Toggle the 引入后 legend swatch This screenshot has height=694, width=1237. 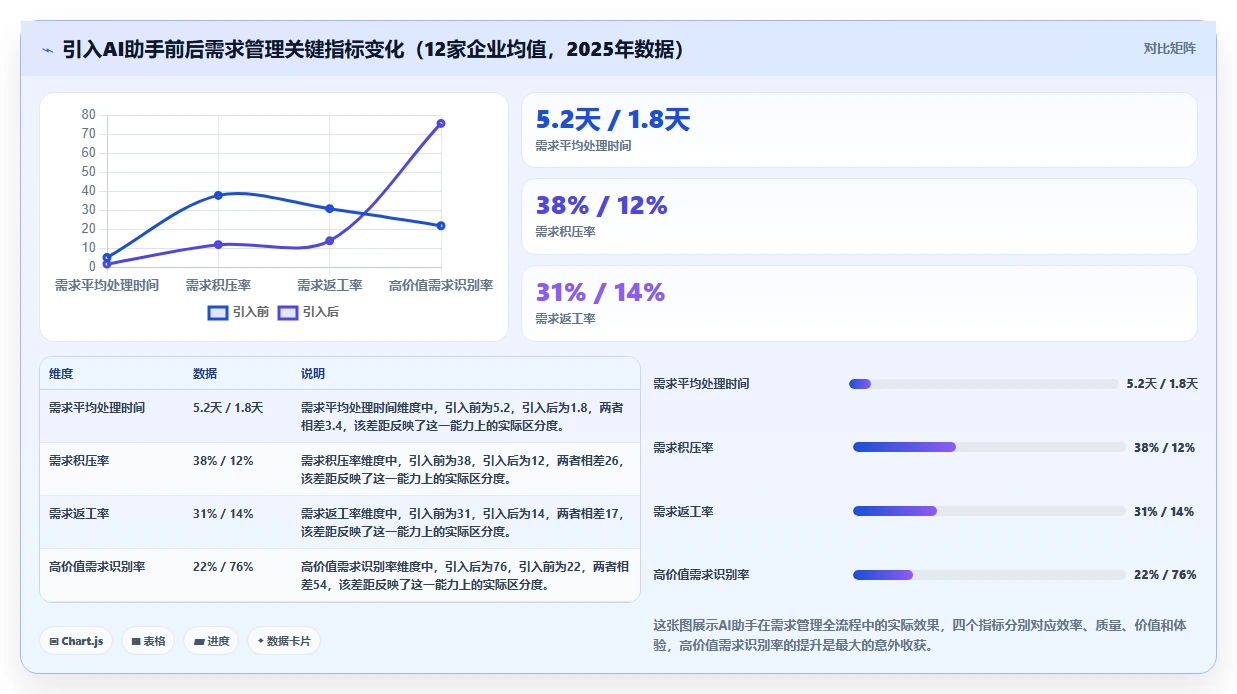[x=288, y=313]
